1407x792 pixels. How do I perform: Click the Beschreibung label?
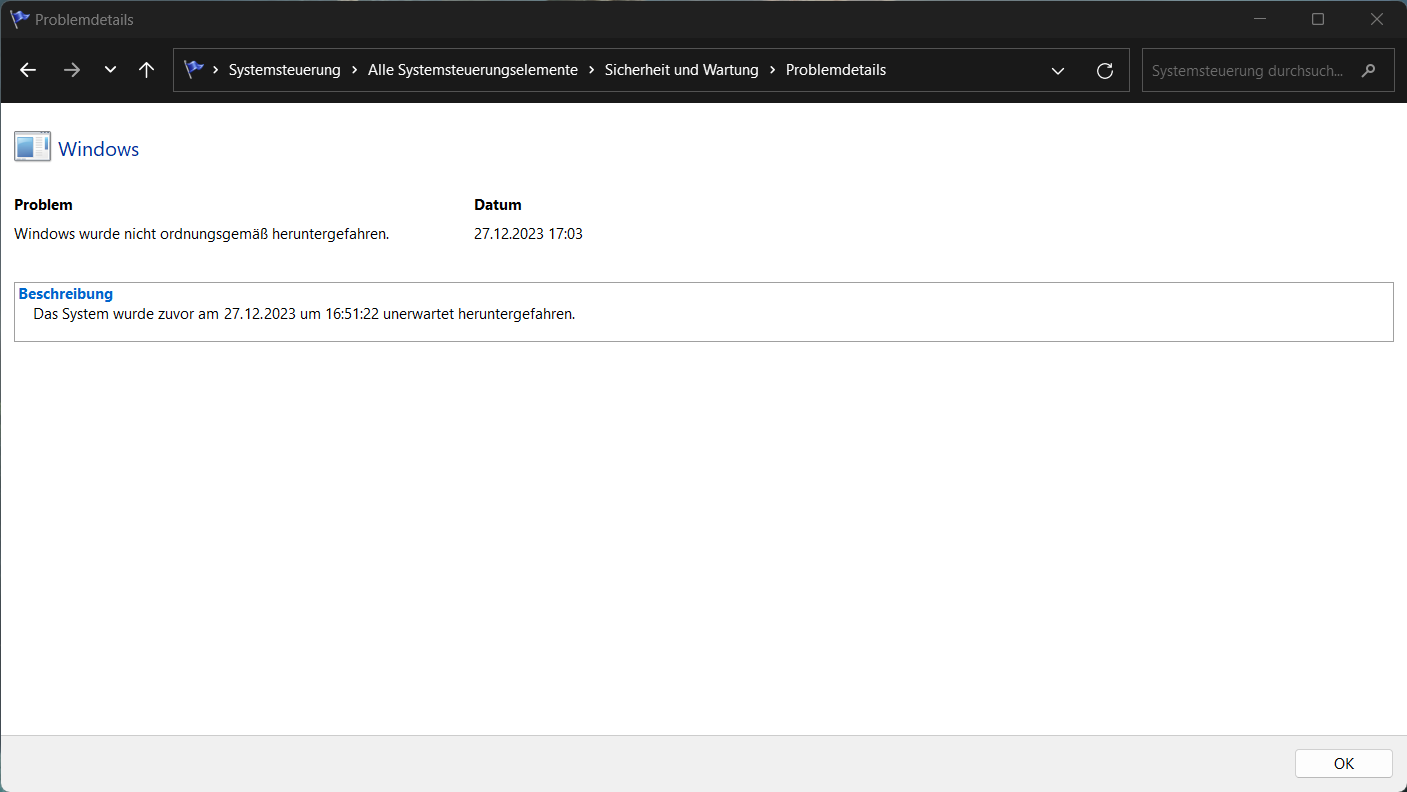pos(66,294)
